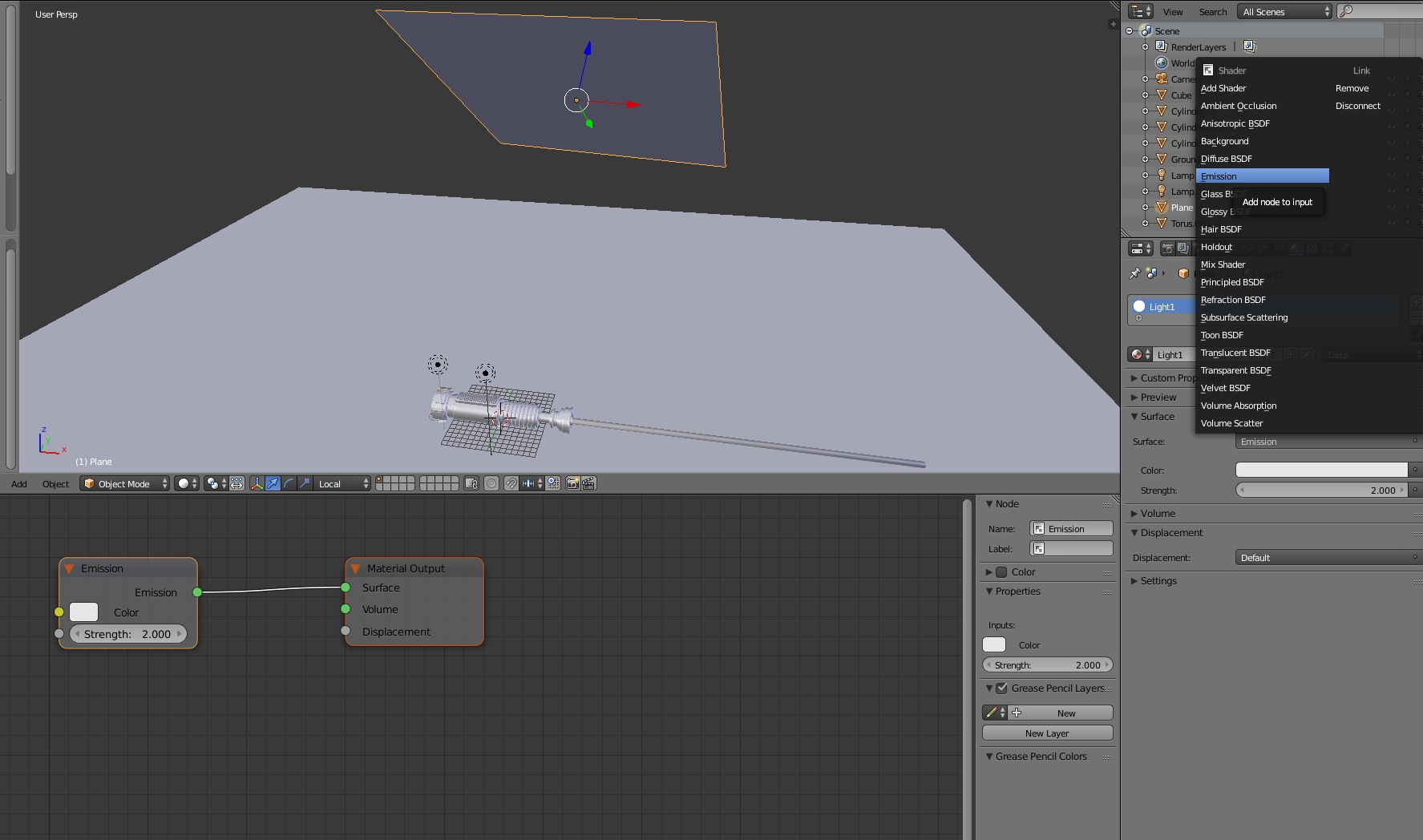
Task: Open the Object menu in viewport header
Action: point(55,483)
